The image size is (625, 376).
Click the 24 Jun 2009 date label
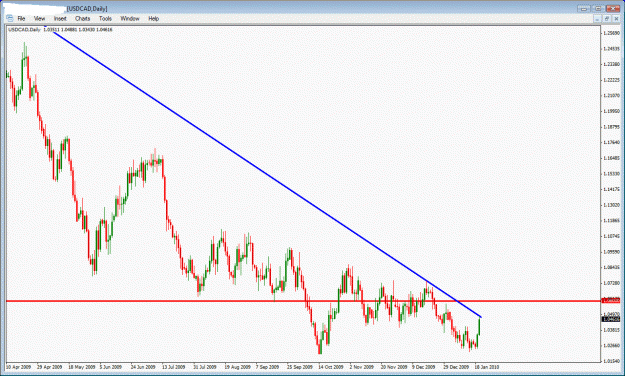click(143, 367)
